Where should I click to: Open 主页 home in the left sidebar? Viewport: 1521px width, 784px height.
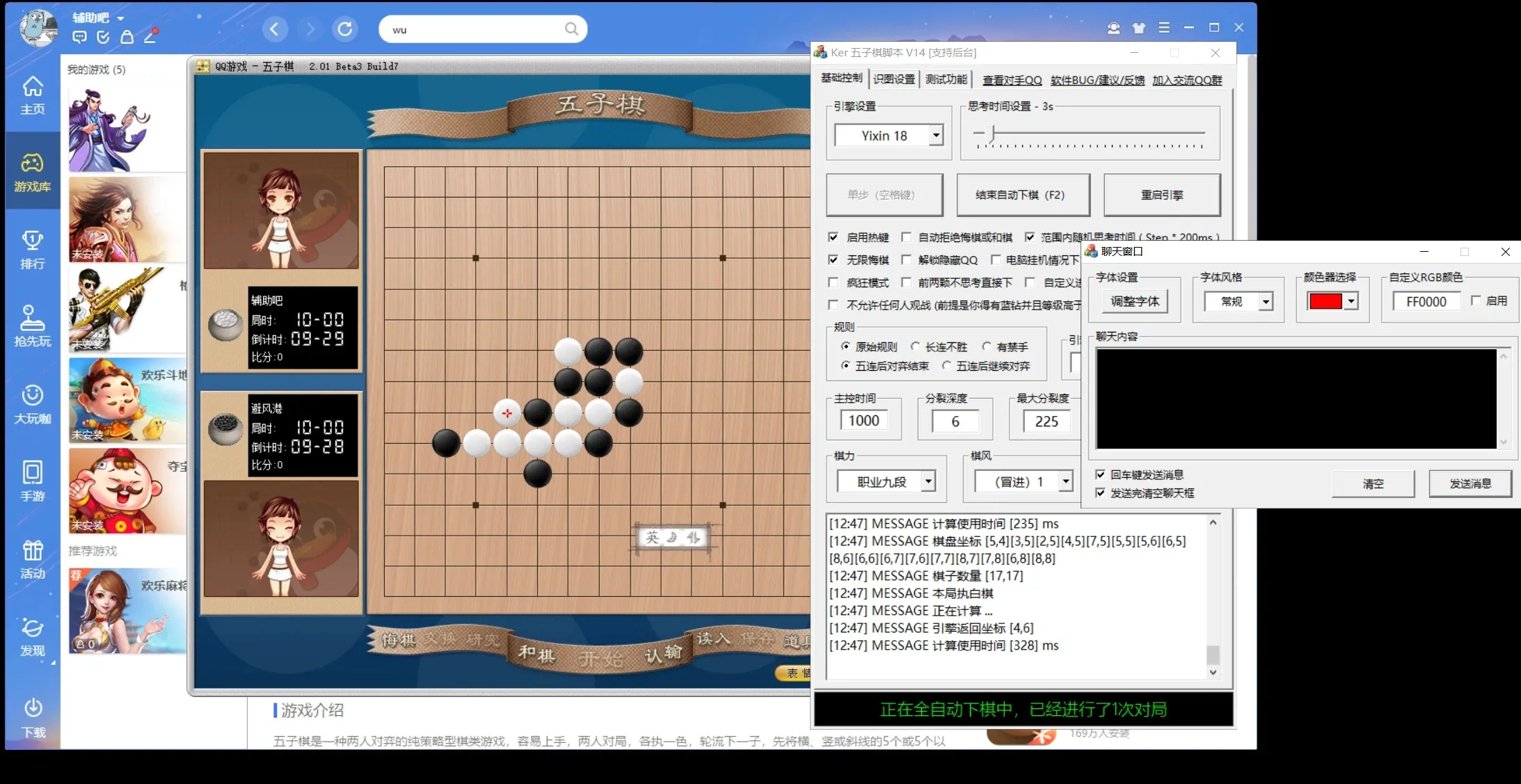pos(33,95)
